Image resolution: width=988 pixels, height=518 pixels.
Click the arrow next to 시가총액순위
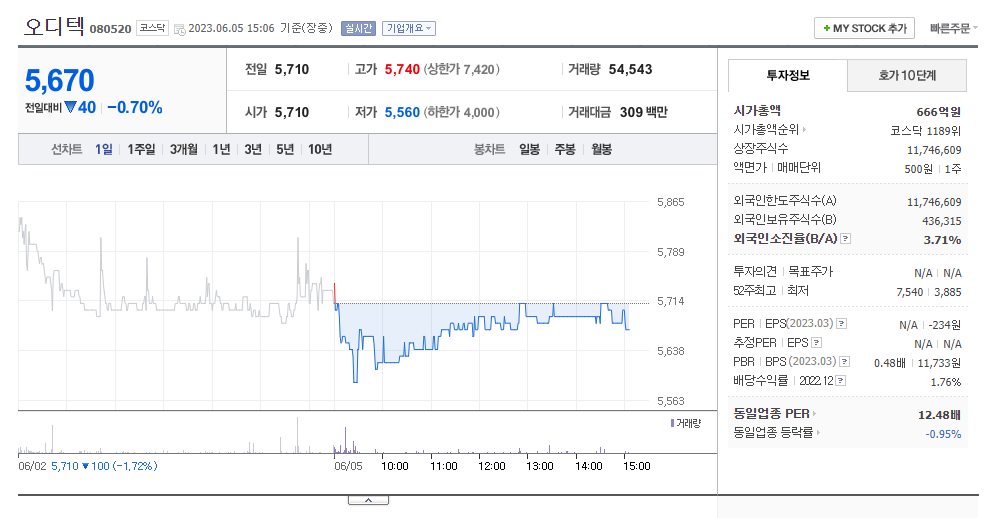(x=804, y=129)
